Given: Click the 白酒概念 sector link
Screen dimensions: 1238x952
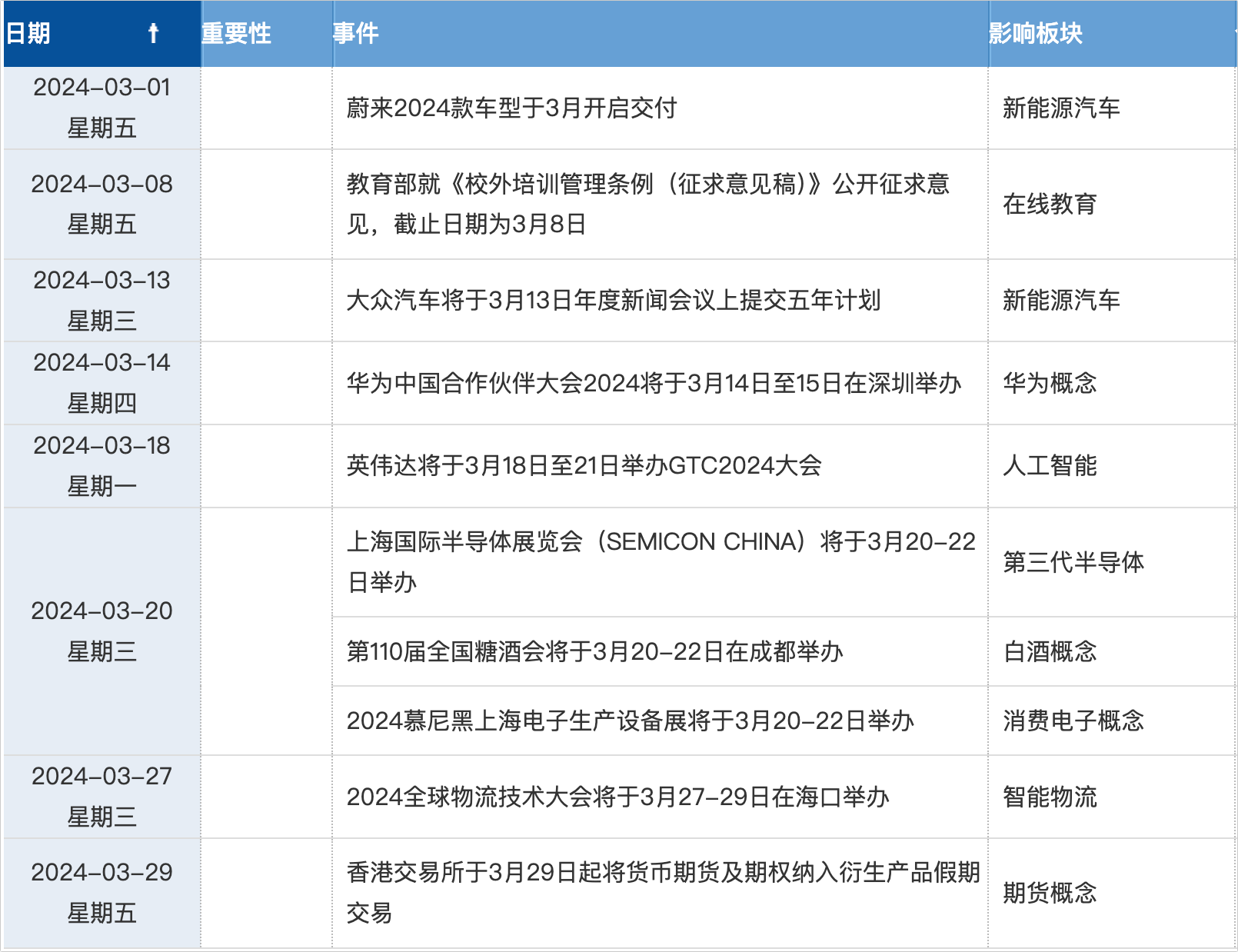Looking at the screenshot, I should click(x=1049, y=651).
